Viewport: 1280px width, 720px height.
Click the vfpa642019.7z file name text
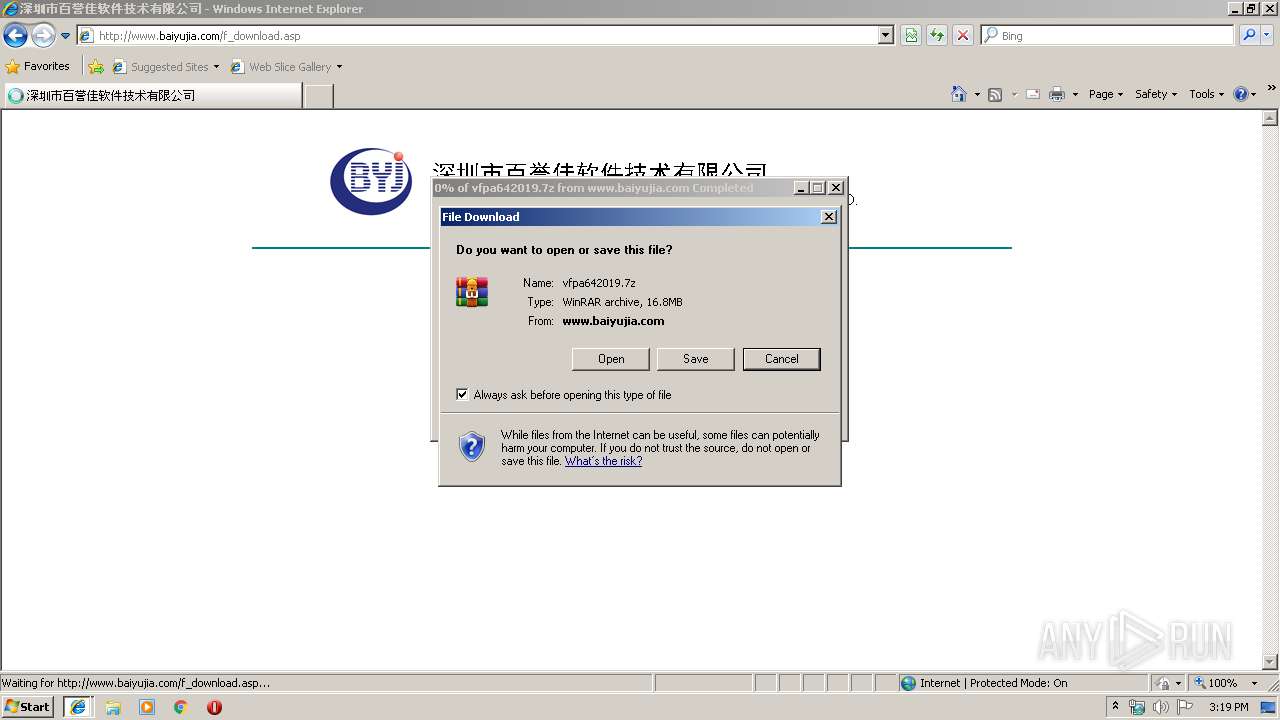coord(599,283)
